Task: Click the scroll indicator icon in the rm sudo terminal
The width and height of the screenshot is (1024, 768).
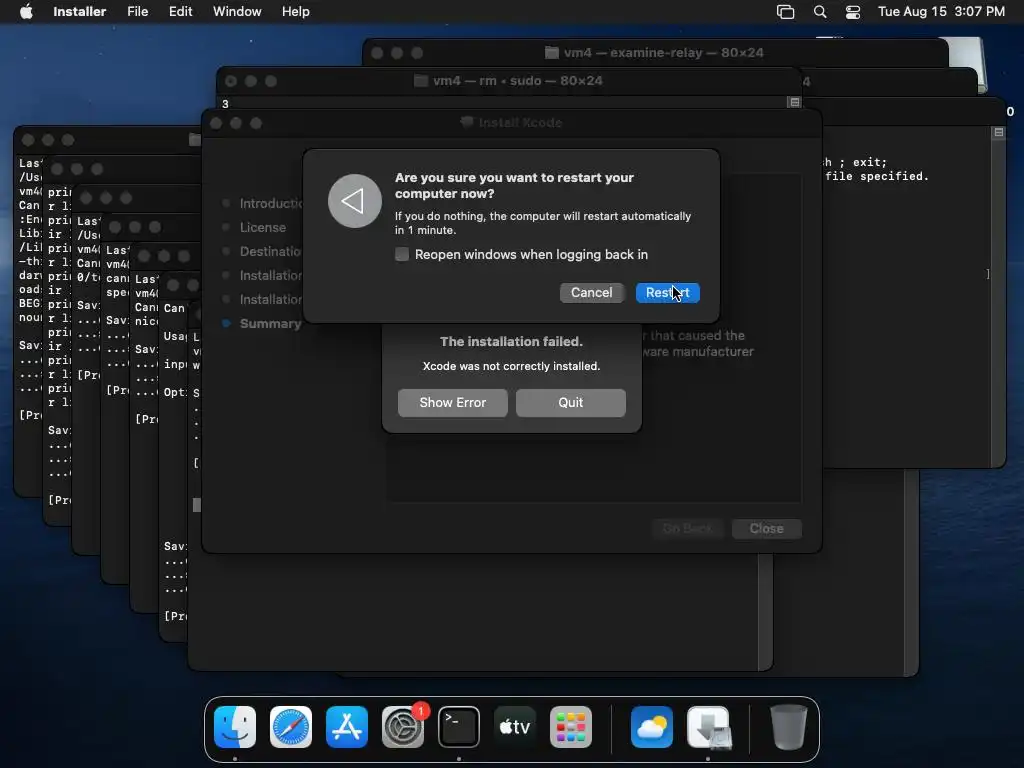Action: [x=794, y=102]
